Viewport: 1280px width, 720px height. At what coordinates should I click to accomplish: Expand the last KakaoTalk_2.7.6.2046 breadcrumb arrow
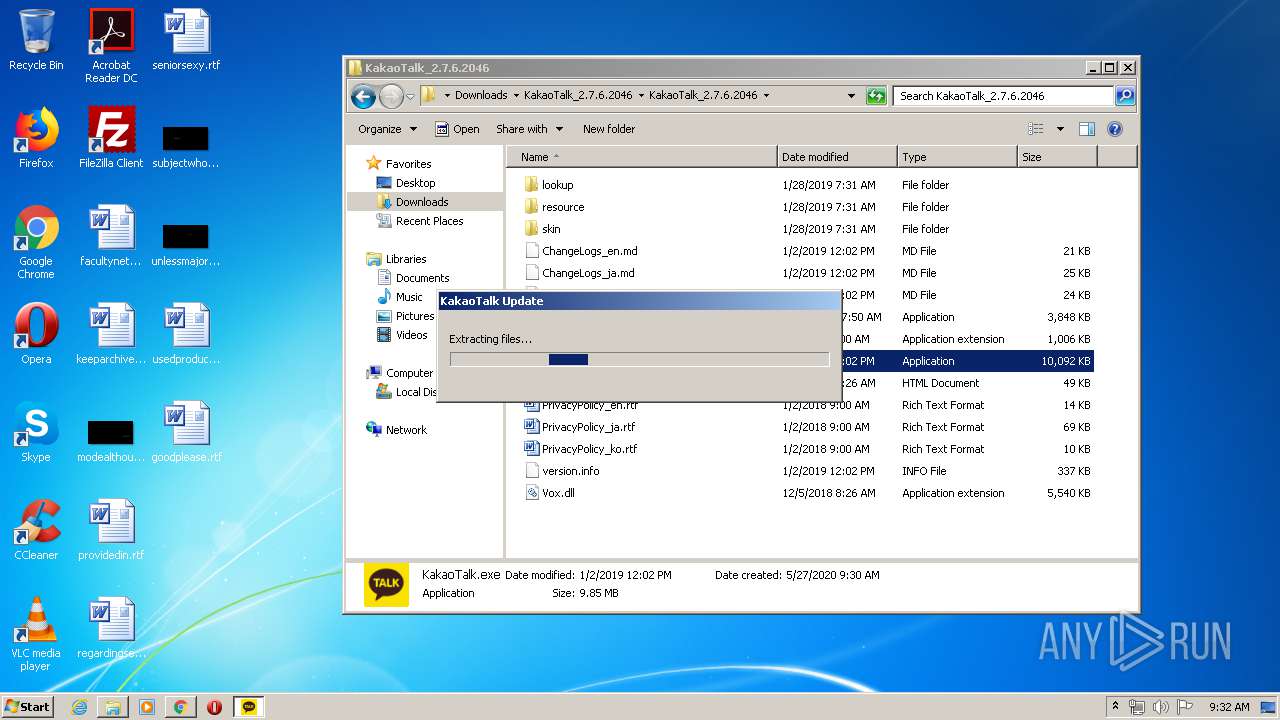tap(766, 96)
